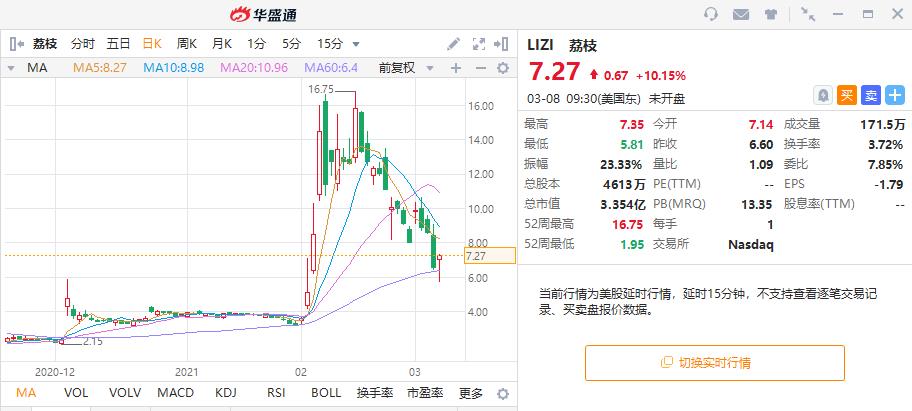912x411 pixels.
Task: Expand more time periods dropdown arrow
Action: point(356,44)
